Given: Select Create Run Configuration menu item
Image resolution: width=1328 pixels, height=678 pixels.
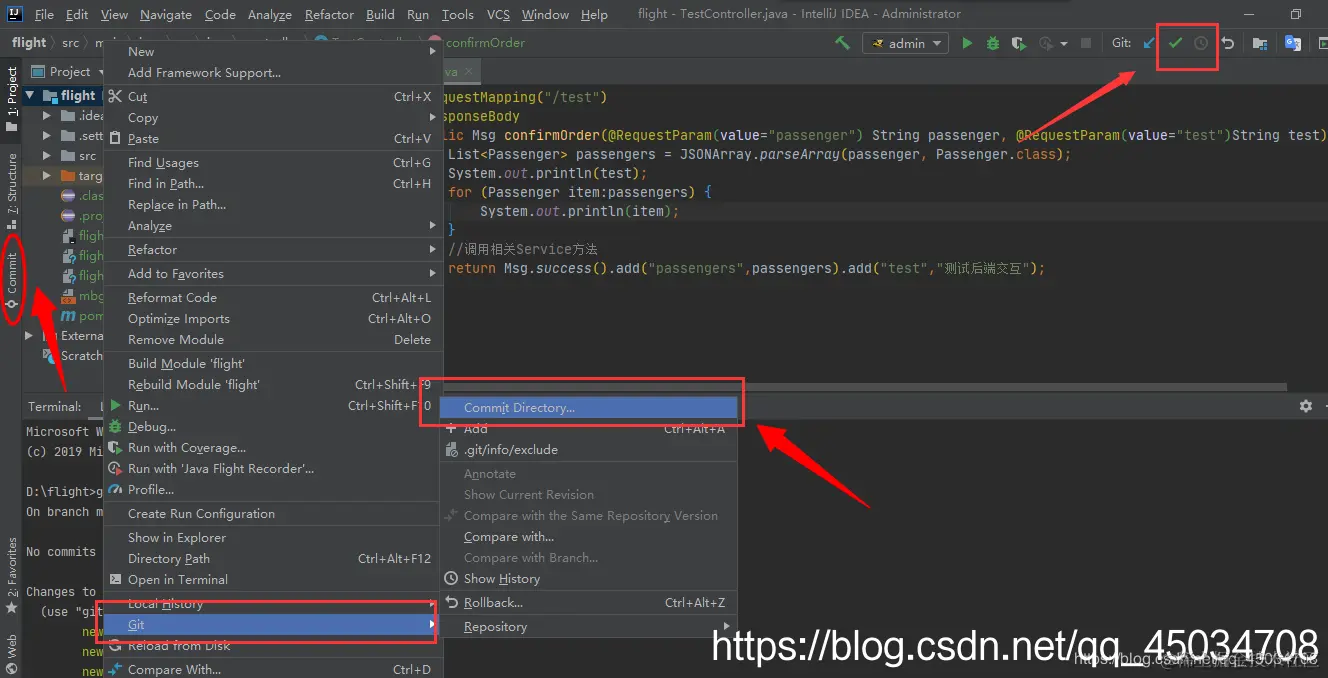Looking at the screenshot, I should click(272, 513).
